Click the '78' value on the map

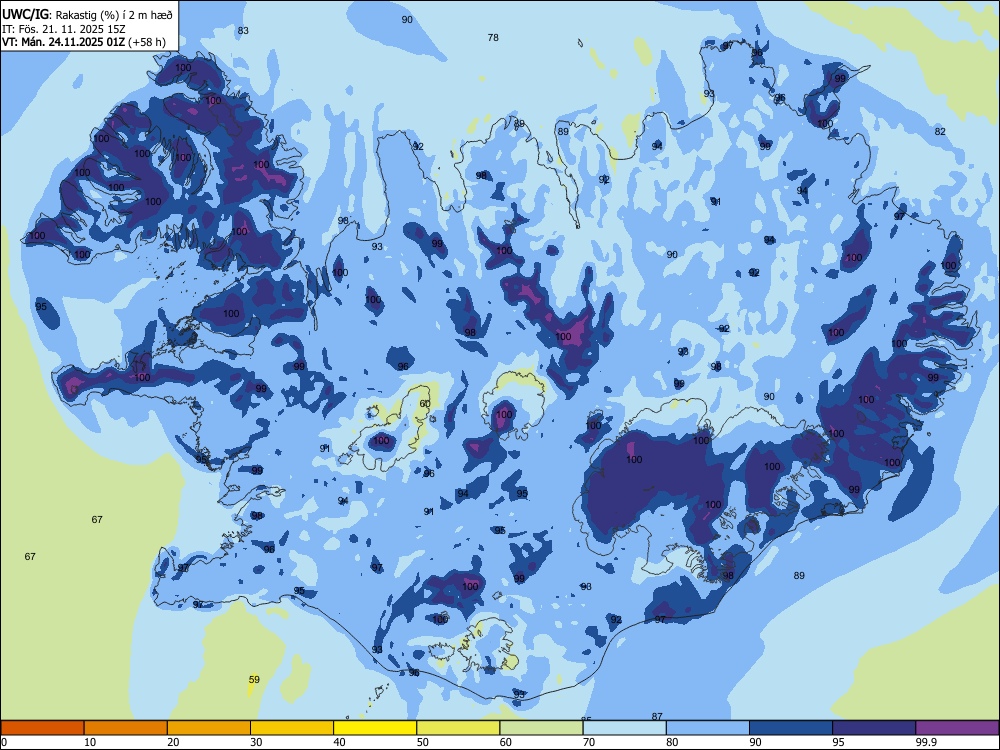click(493, 38)
